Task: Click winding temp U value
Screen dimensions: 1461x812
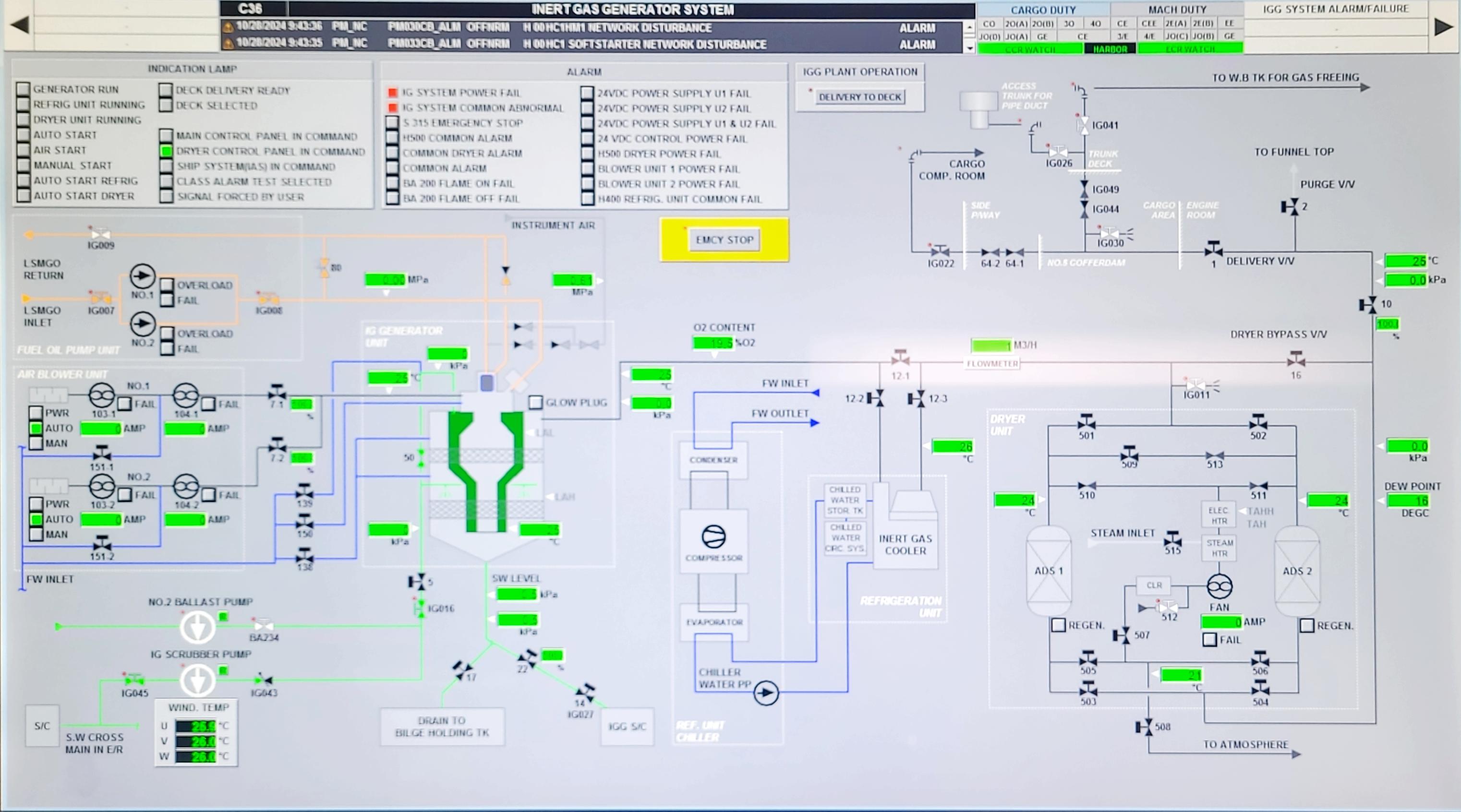Action: click(x=196, y=726)
